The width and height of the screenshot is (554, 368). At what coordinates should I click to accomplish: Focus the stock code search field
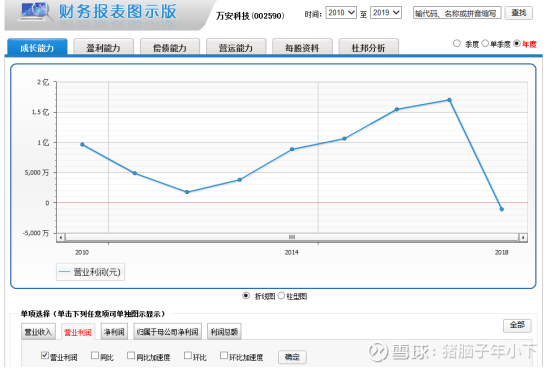click(457, 13)
